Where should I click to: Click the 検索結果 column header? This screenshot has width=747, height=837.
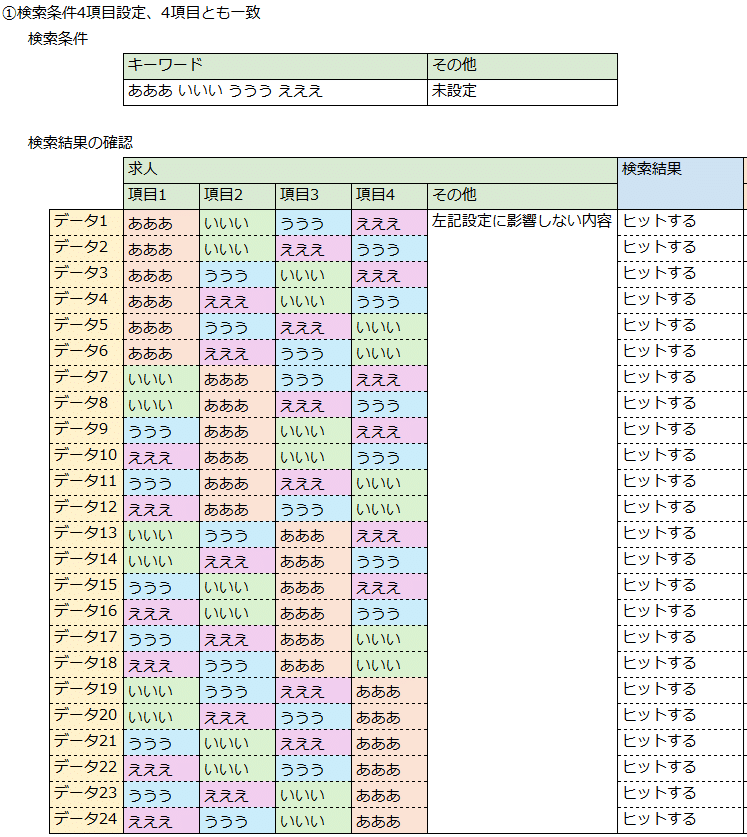(x=680, y=182)
